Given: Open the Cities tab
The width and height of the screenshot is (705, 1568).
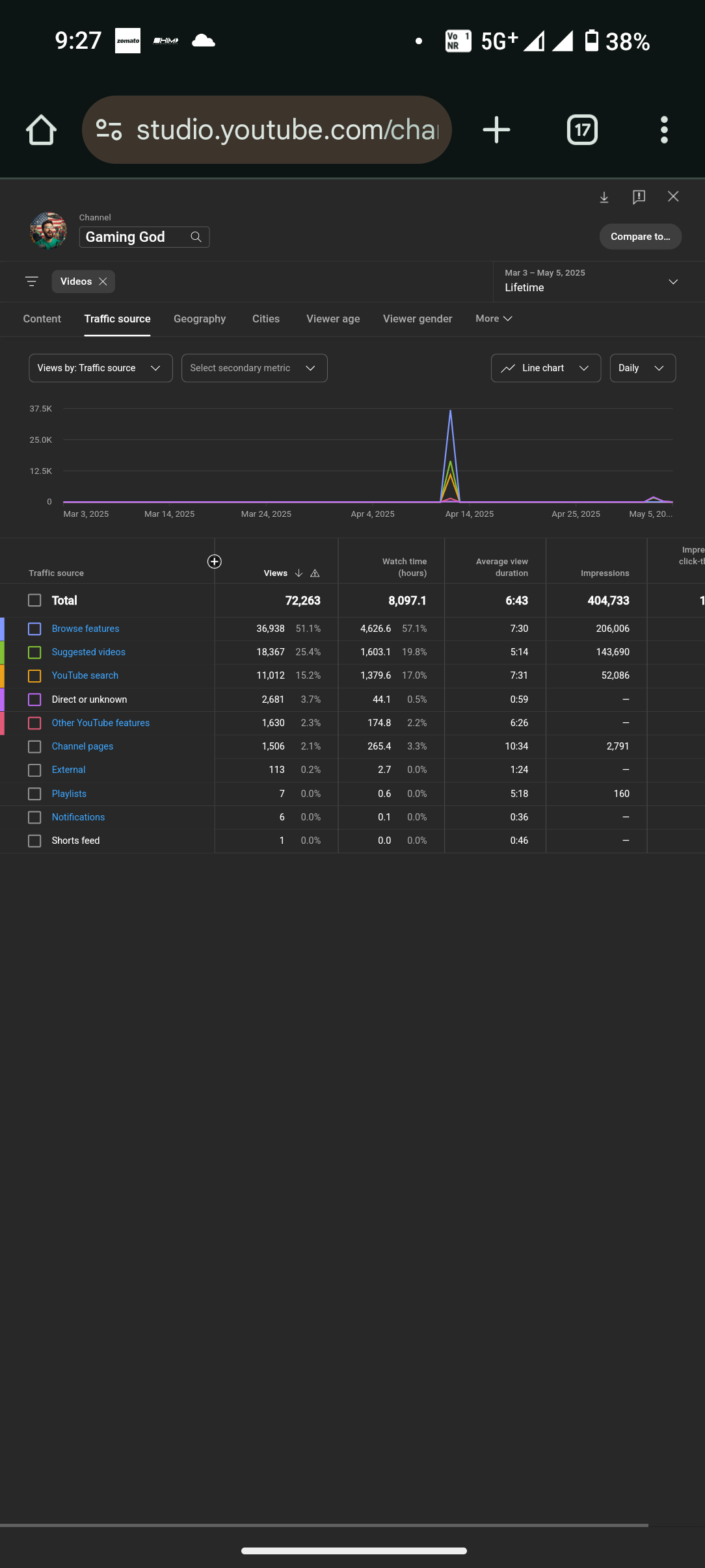Looking at the screenshot, I should pyautogui.click(x=266, y=319).
